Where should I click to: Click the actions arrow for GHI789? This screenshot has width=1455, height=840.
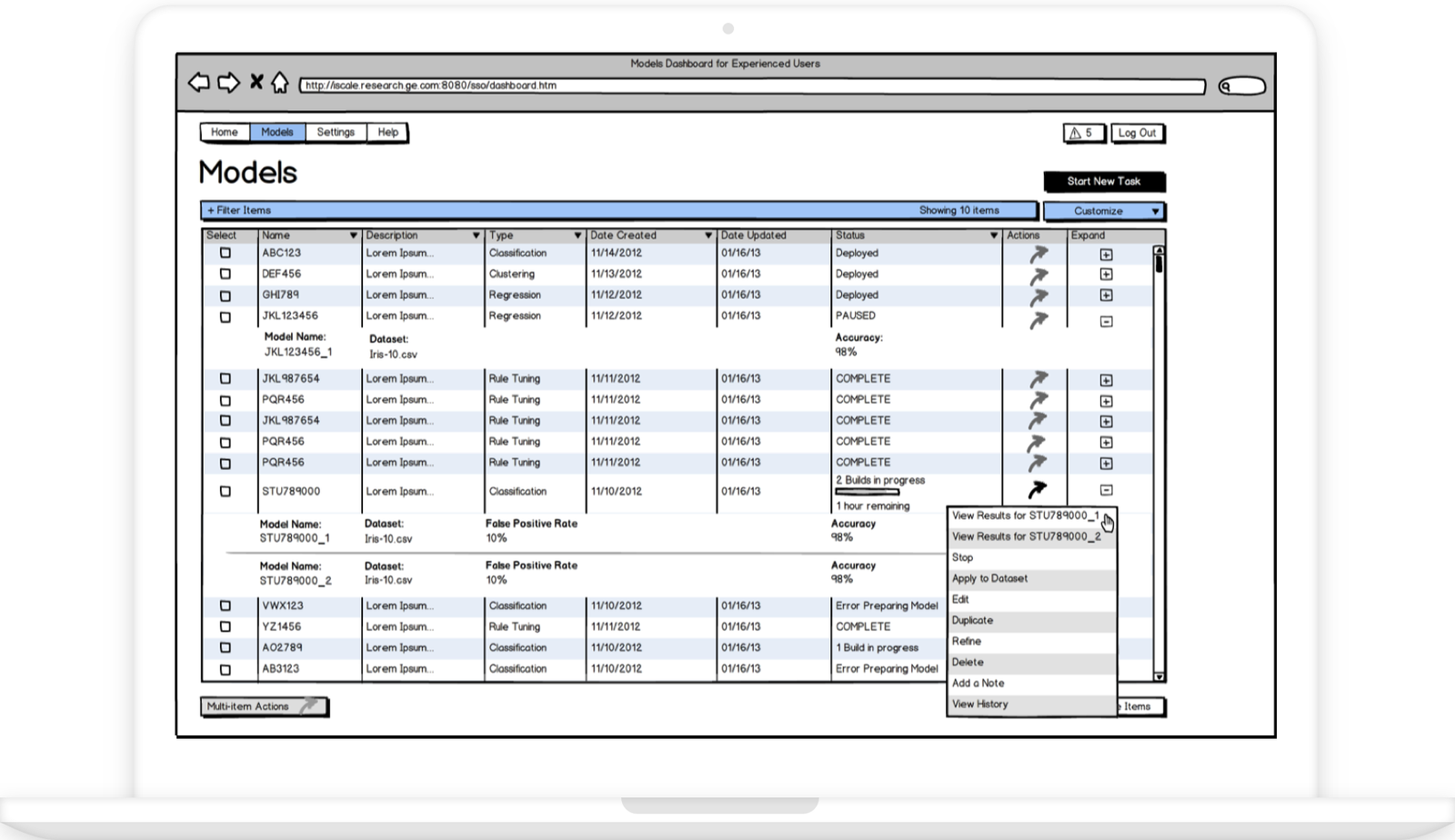pos(1038,296)
